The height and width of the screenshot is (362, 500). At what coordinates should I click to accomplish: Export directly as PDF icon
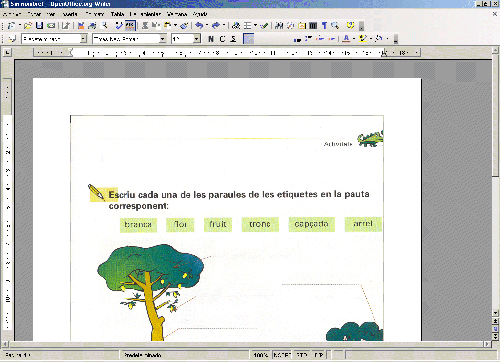pos(81,25)
